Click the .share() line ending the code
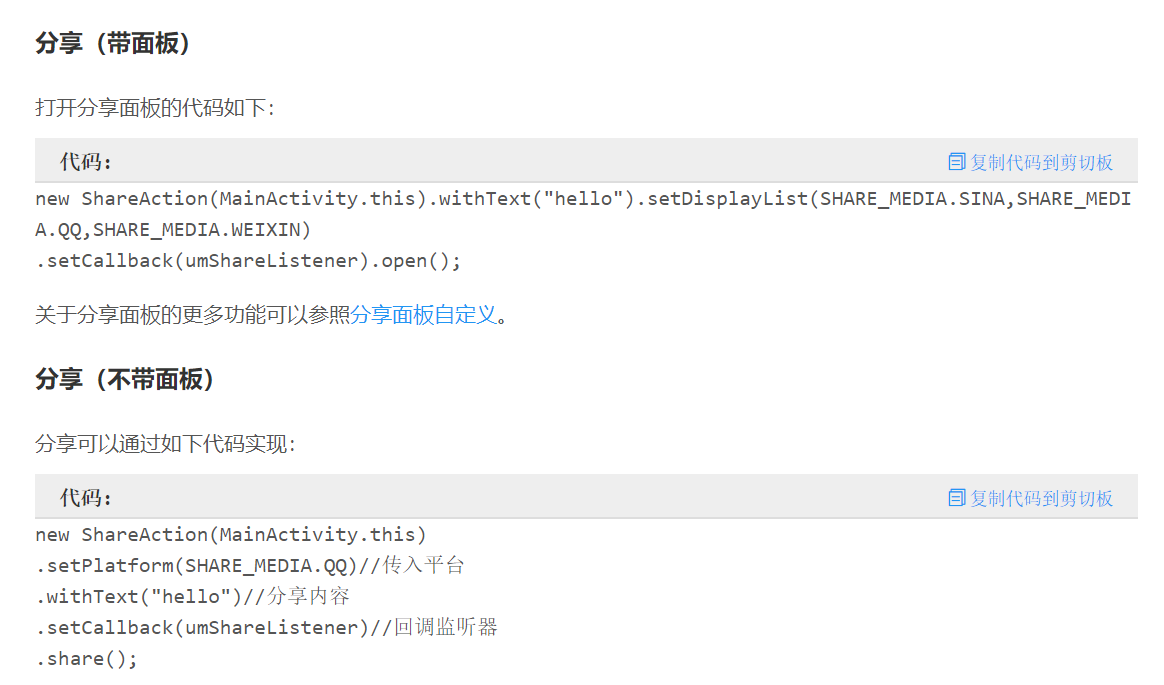This screenshot has width=1164, height=685. (x=87, y=658)
